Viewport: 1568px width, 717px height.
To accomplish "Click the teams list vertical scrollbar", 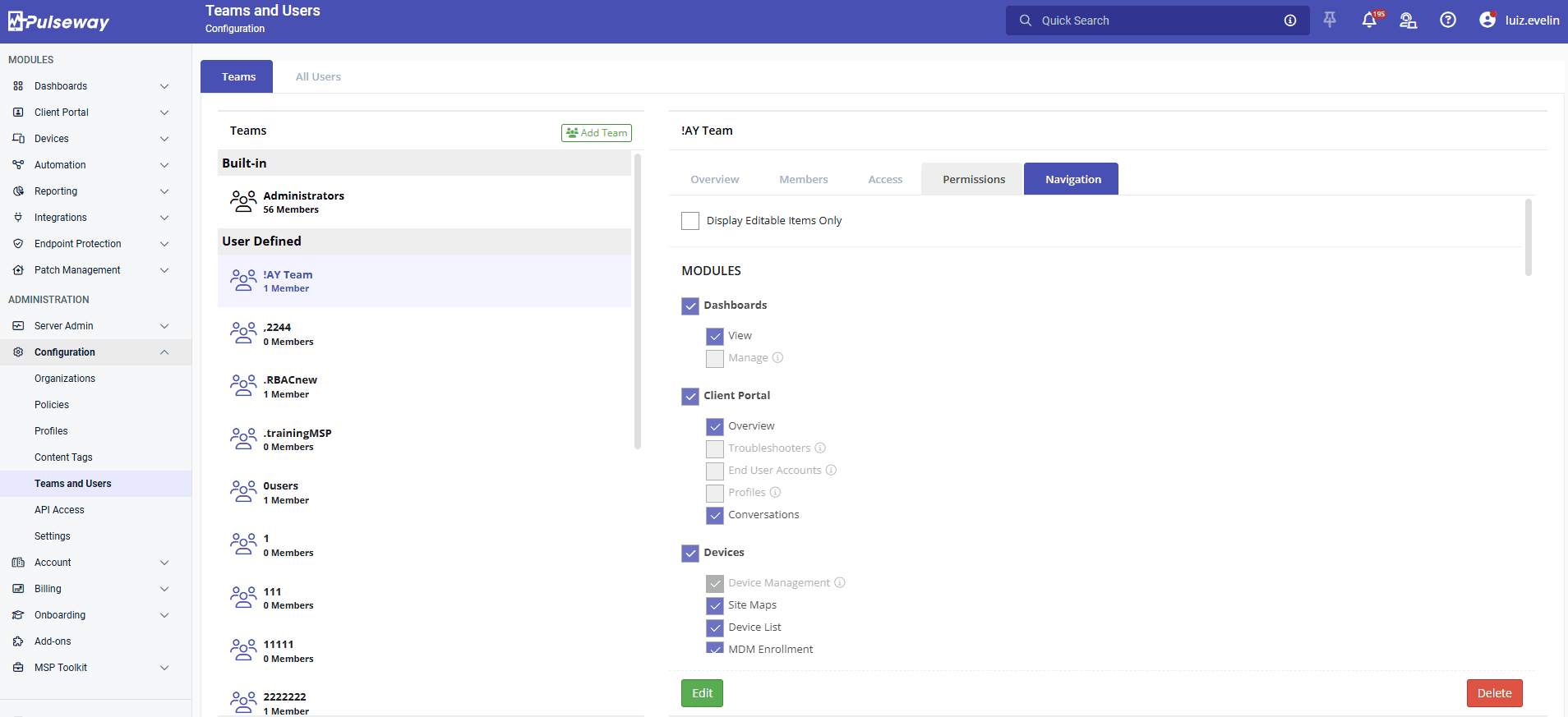I will (638, 301).
